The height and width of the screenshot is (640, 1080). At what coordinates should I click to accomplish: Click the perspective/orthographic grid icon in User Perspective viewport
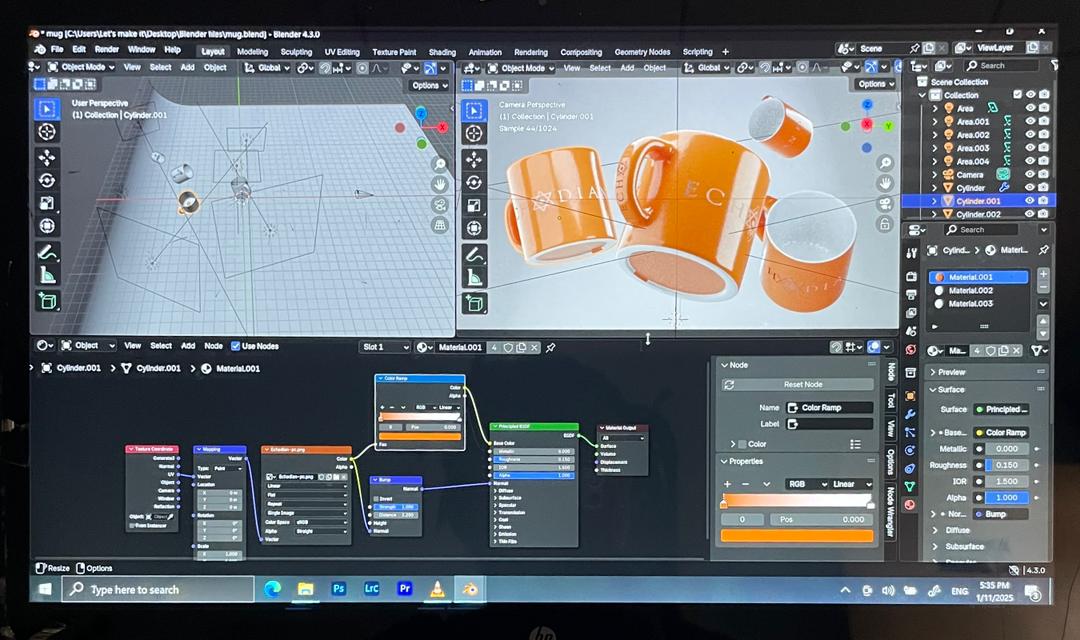tap(439, 225)
